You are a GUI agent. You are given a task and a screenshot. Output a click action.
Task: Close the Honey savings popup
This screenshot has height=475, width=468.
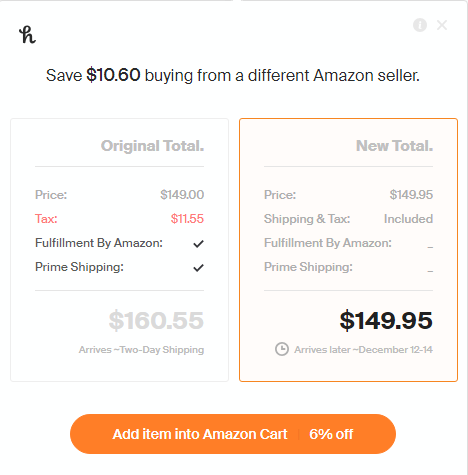click(x=442, y=25)
